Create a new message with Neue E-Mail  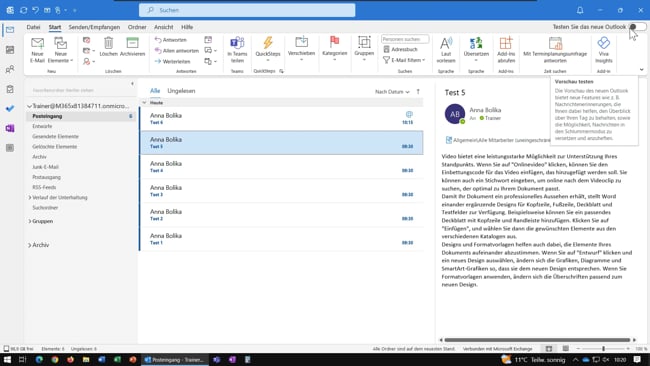coord(37,50)
